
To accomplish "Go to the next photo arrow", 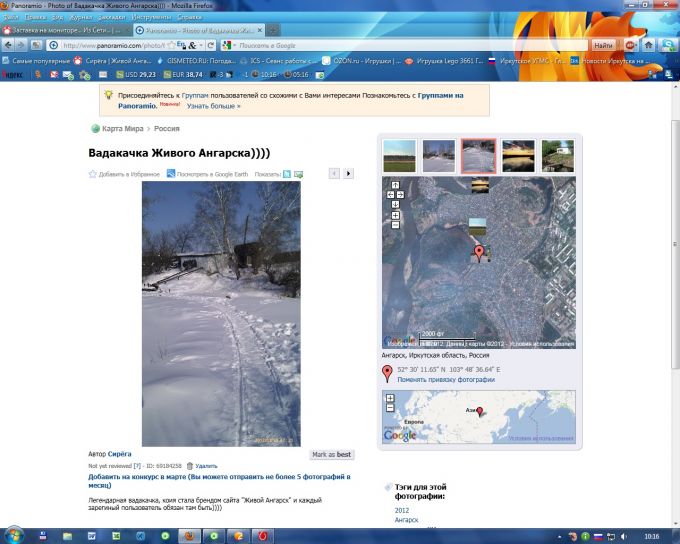I will point(348,174).
